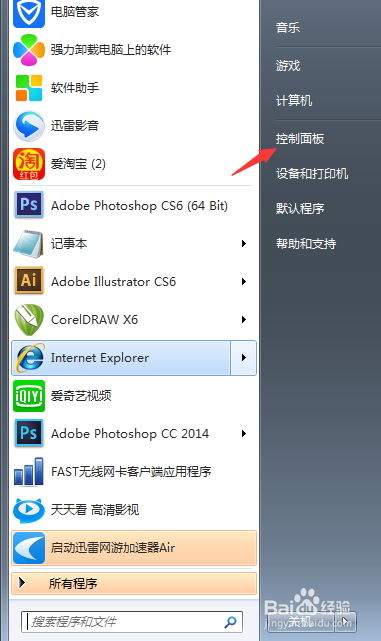The height and width of the screenshot is (641, 381).
Task: Click the search magnifier icon
Action: coord(230,622)
